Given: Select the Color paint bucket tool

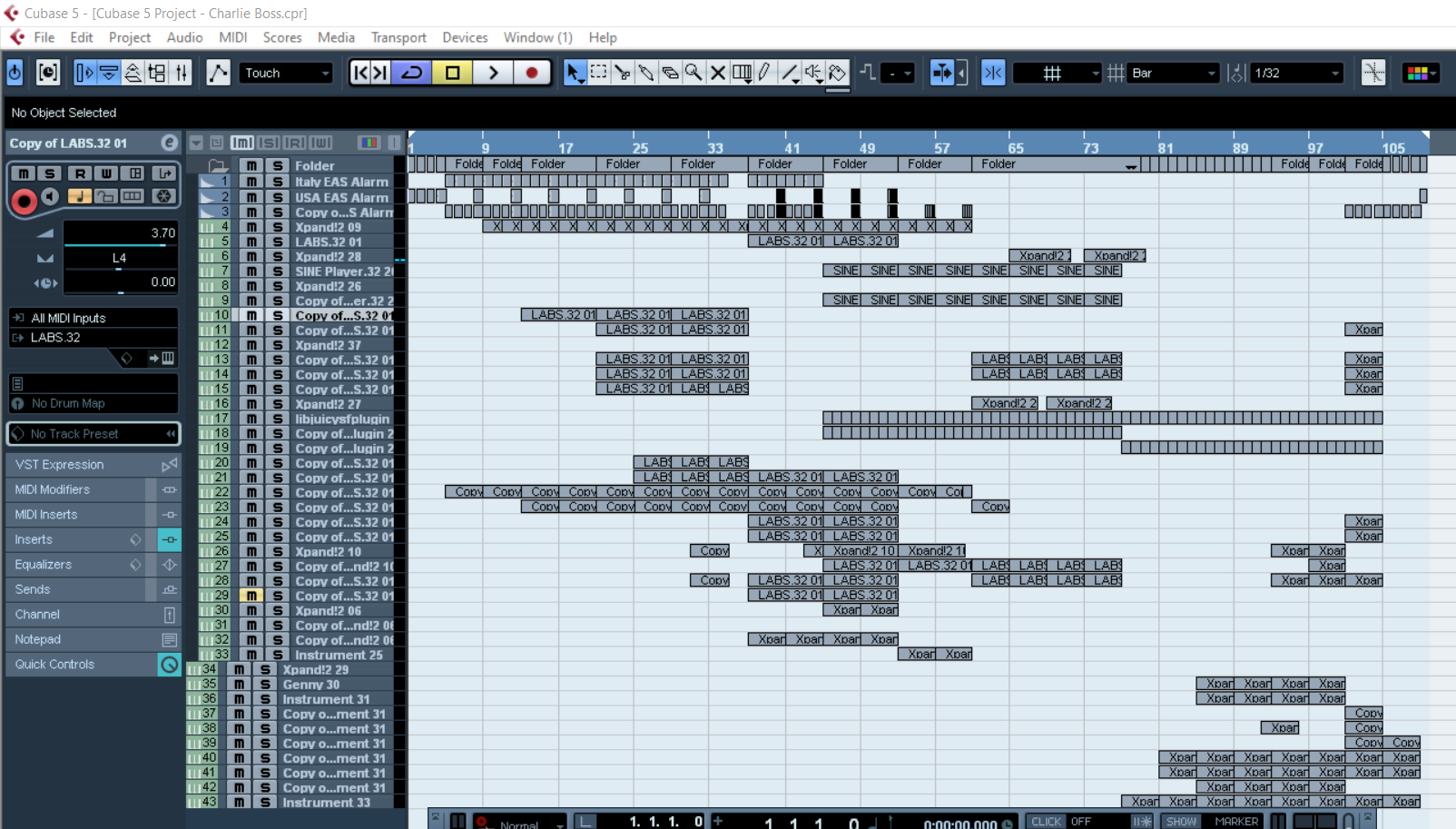Looking at the screenshot, I should (838, 73).
